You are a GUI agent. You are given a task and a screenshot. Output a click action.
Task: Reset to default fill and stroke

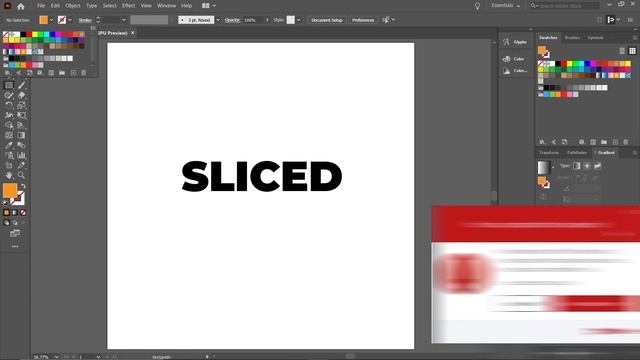(x=5, y=202)
